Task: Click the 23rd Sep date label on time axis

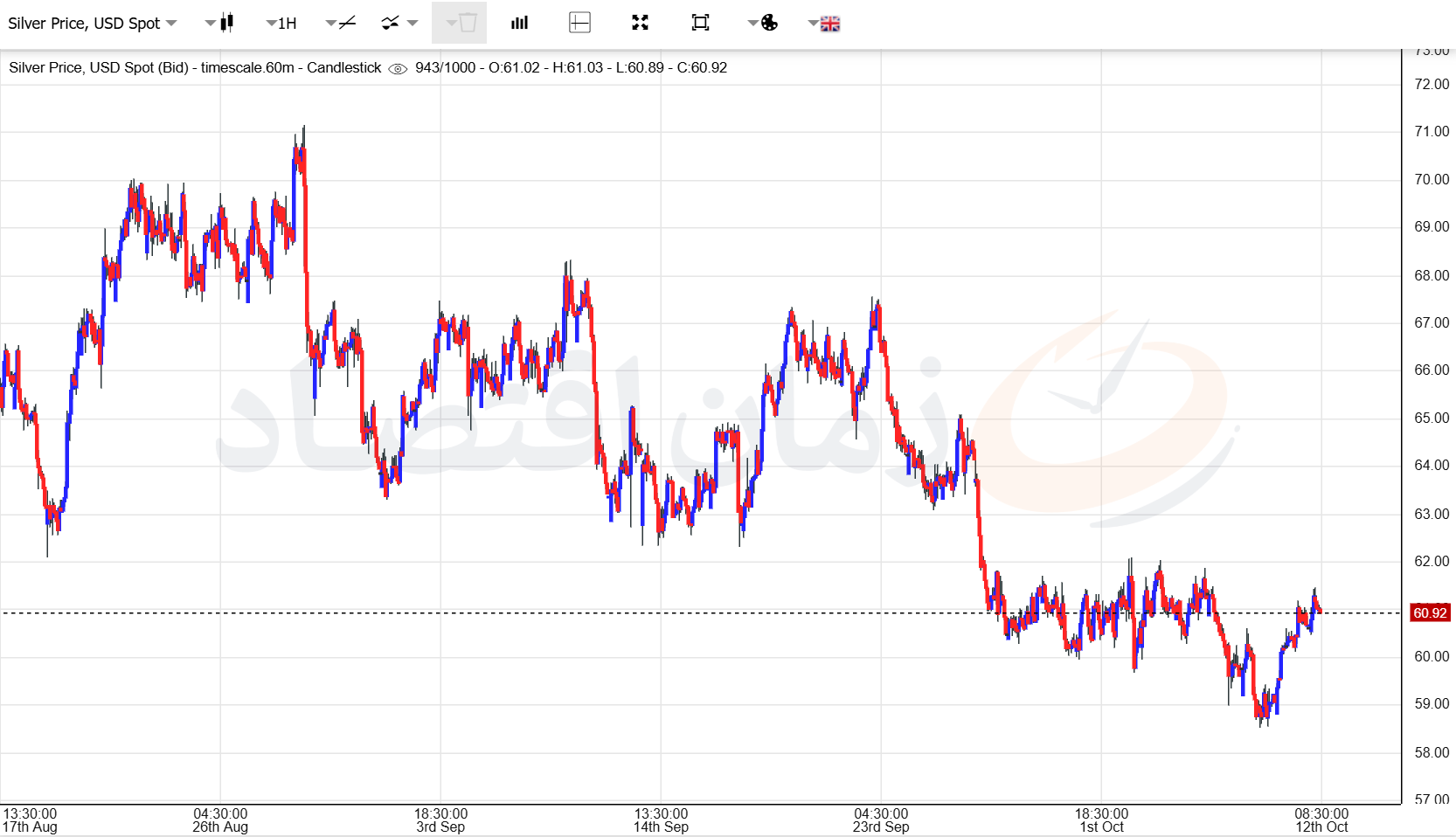Action: (881, 827)
